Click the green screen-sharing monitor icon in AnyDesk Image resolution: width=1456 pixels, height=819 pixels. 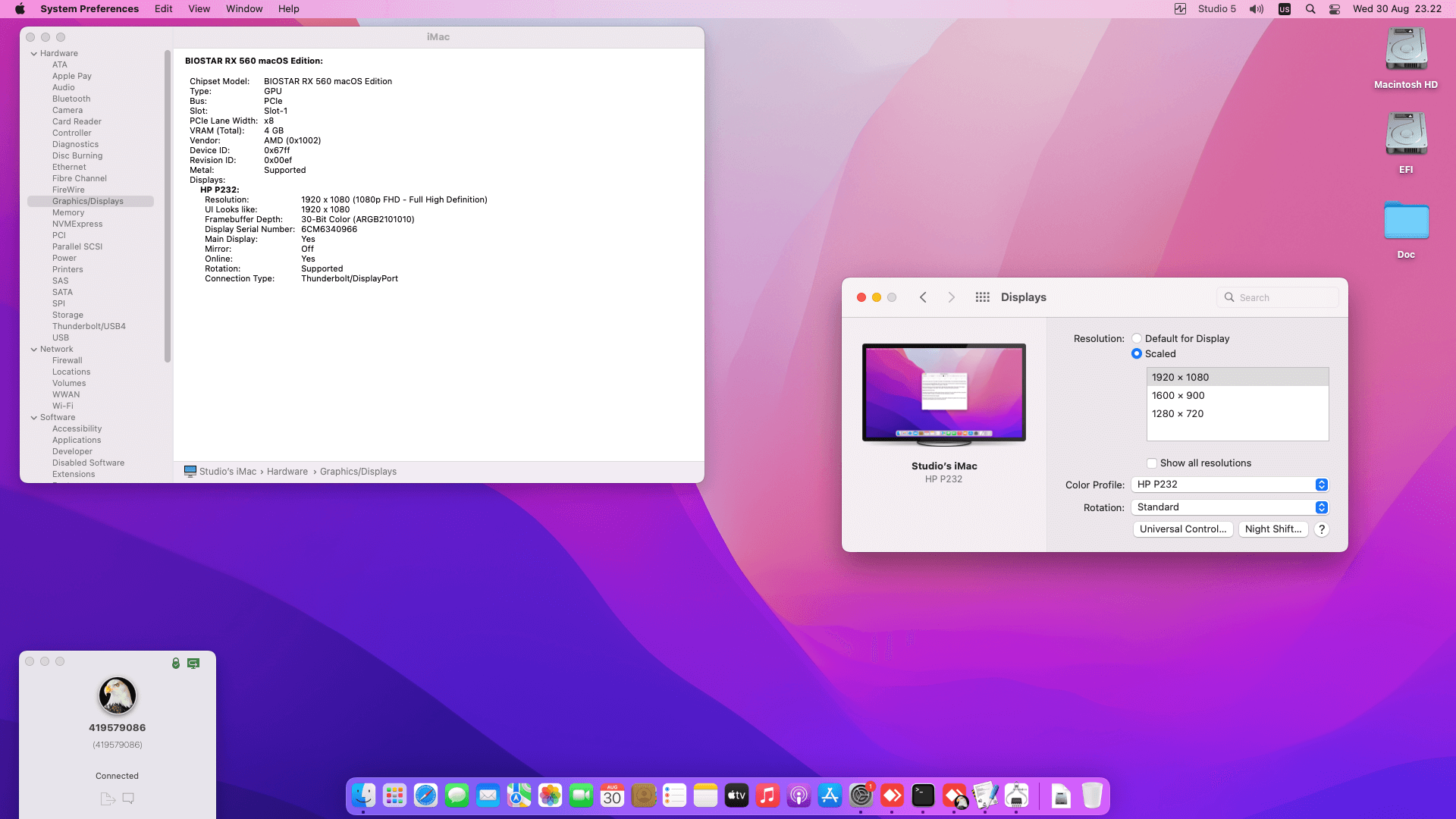click(x=193, y=663)
